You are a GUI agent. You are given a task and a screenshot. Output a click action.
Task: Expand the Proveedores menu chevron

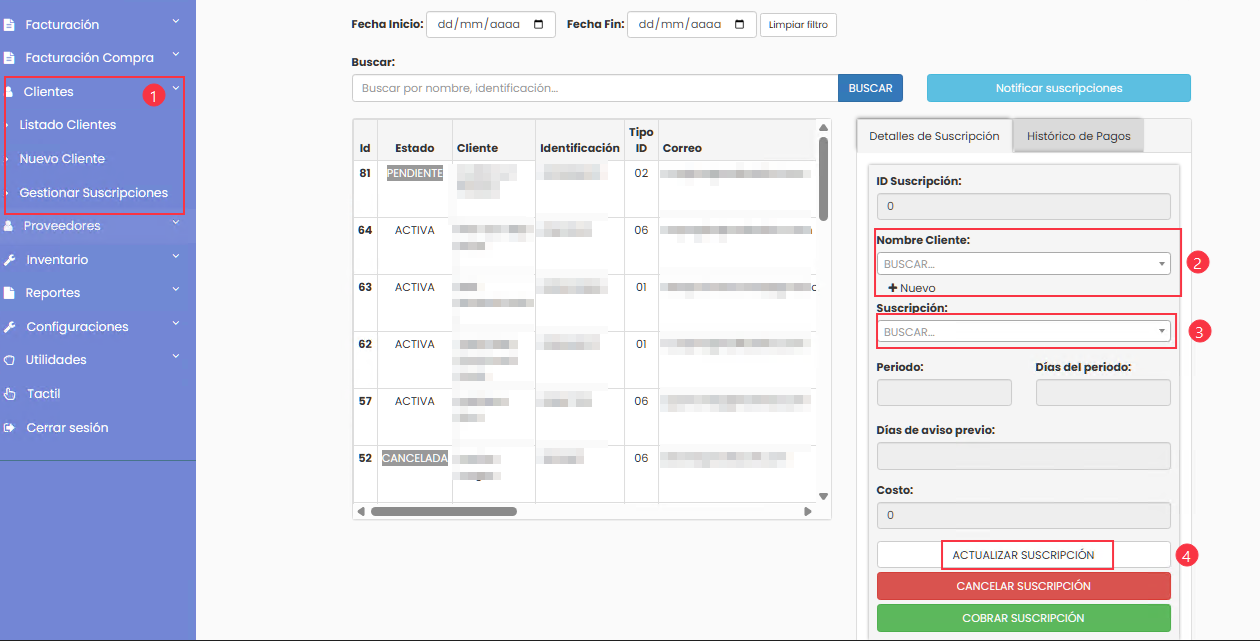[x=175, y=222]
